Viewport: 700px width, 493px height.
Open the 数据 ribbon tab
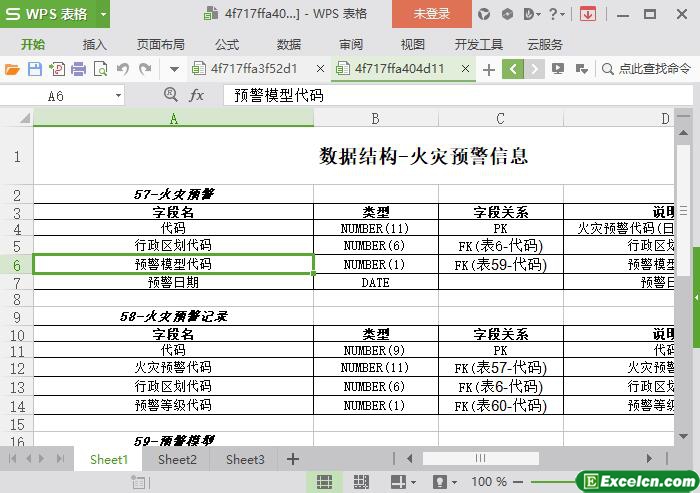[x=289, y=45]
